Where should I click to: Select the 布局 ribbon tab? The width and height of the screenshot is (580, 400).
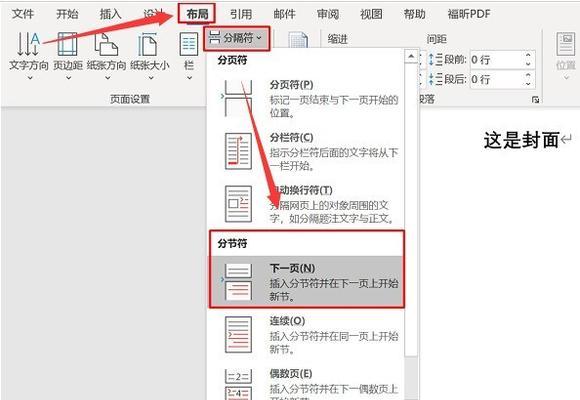pos(197,14)
